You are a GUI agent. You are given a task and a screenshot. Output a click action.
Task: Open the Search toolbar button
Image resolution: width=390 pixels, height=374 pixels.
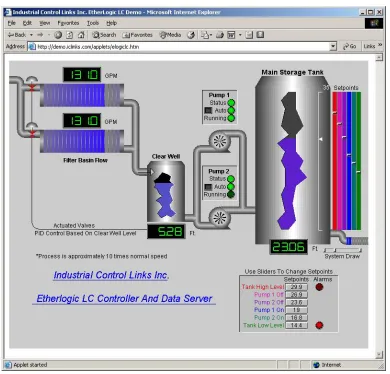tap(104, 35)
